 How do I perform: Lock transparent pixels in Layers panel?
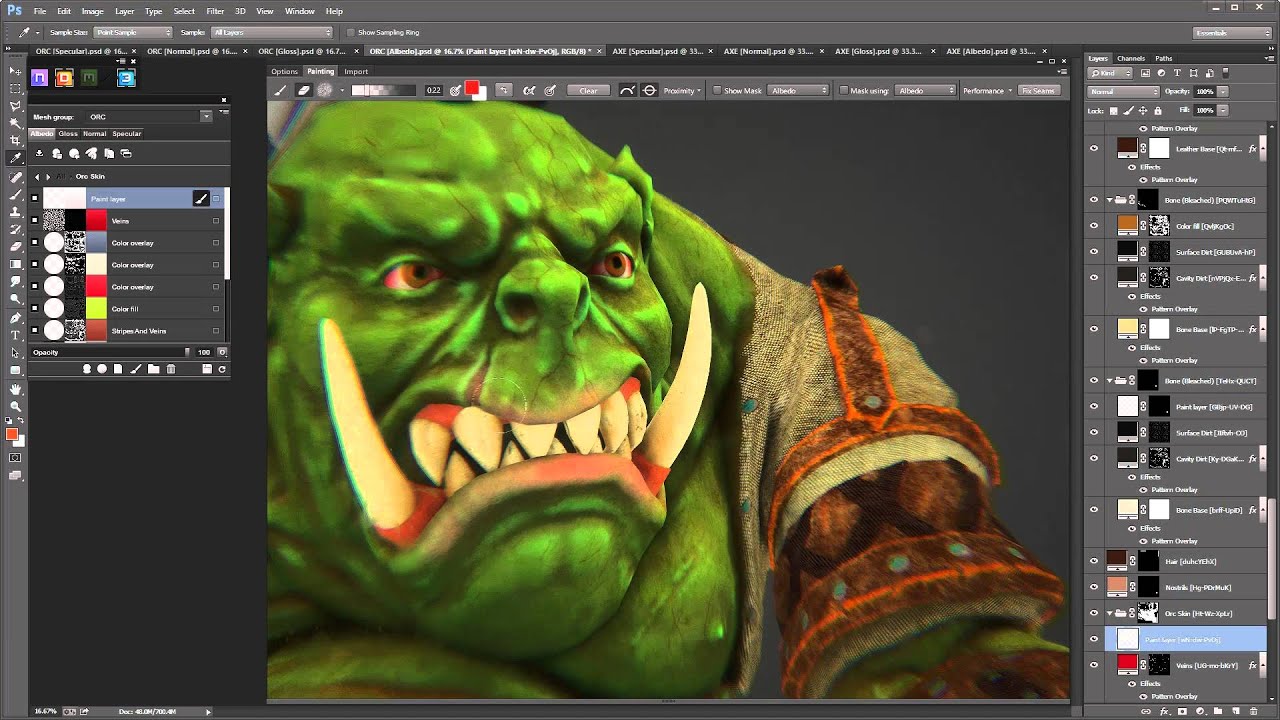1115,110
